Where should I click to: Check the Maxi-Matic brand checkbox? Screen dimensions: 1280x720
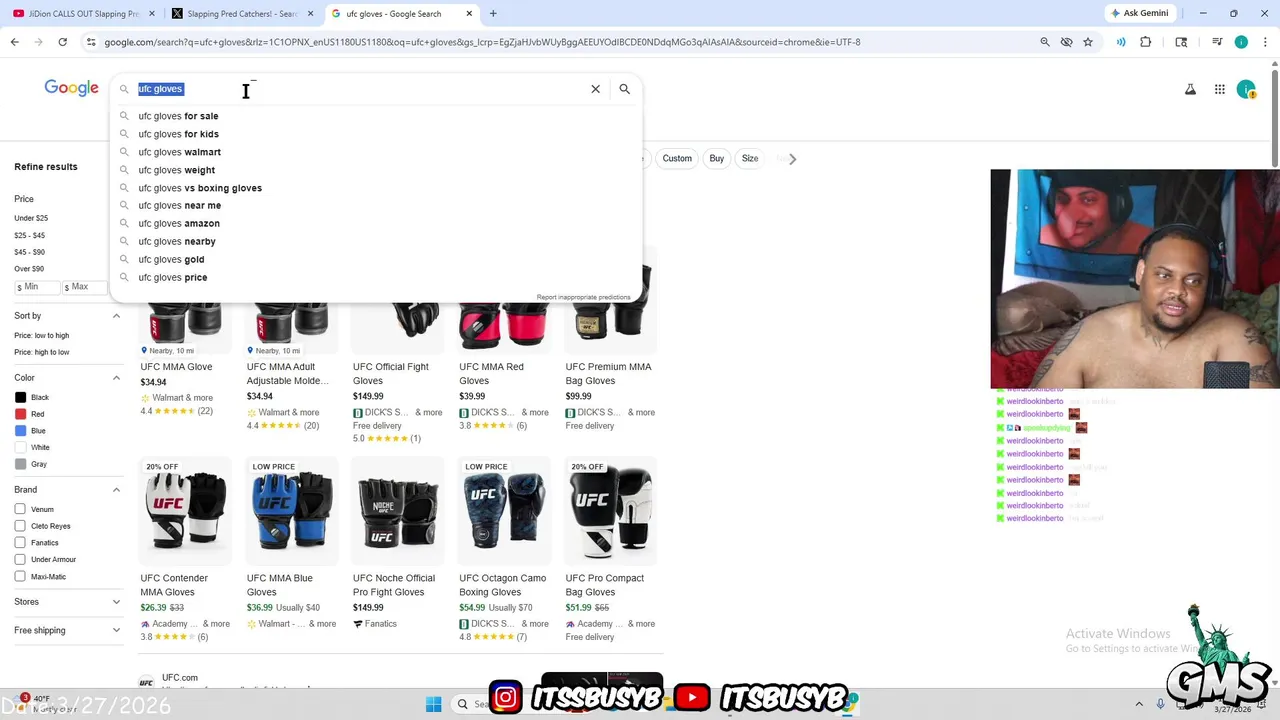point(20,576)
